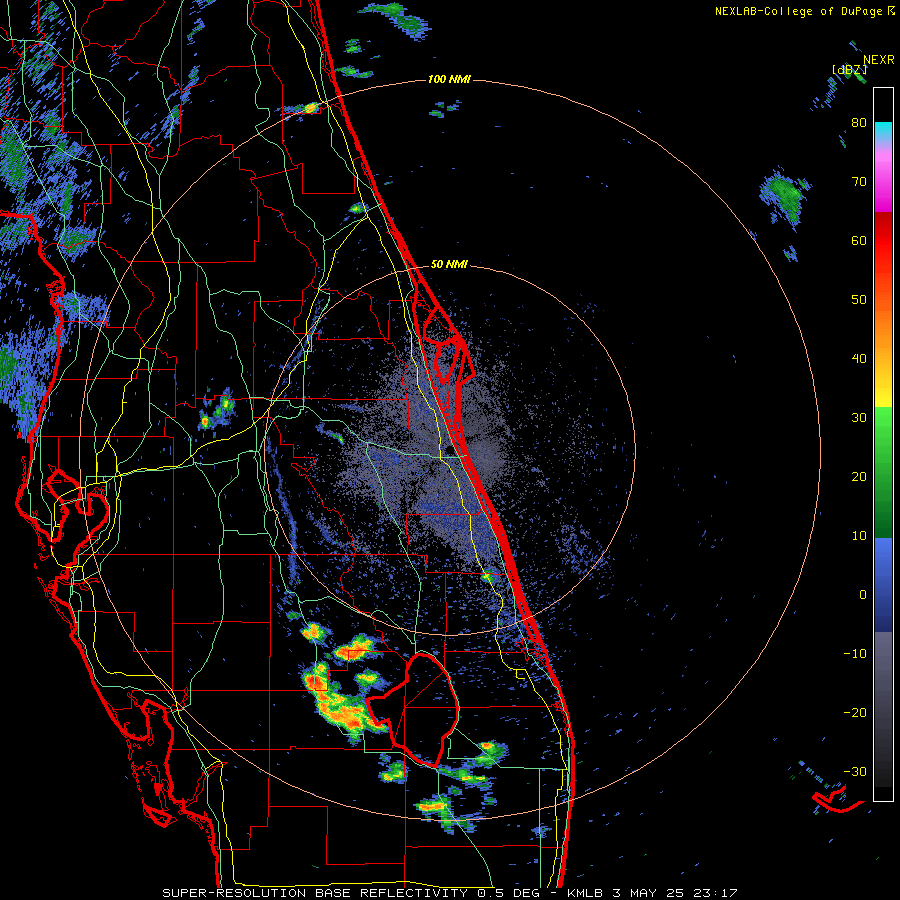
Task: Click the -10 value on dBZ scale
Action: 855,654
